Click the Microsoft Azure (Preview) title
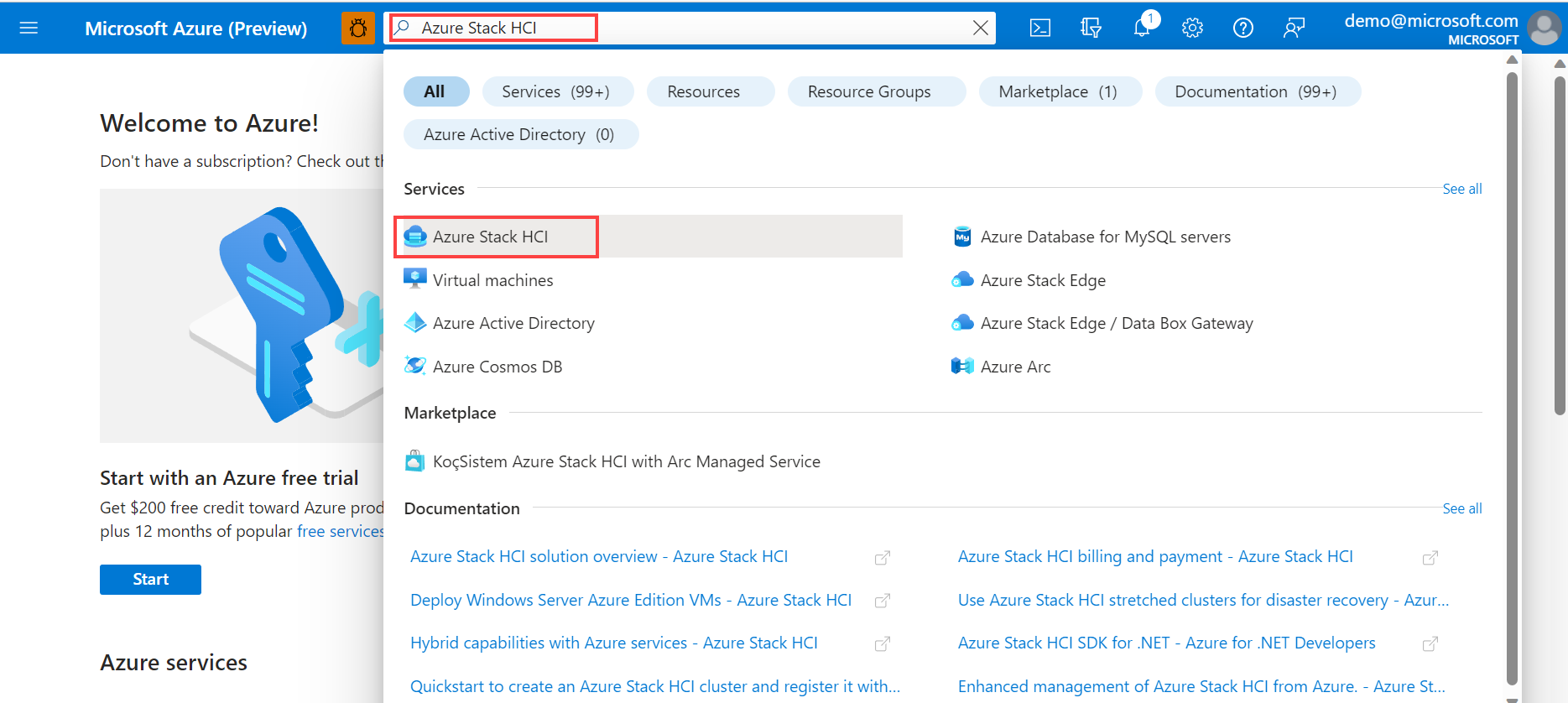 [x=196, y=29]
